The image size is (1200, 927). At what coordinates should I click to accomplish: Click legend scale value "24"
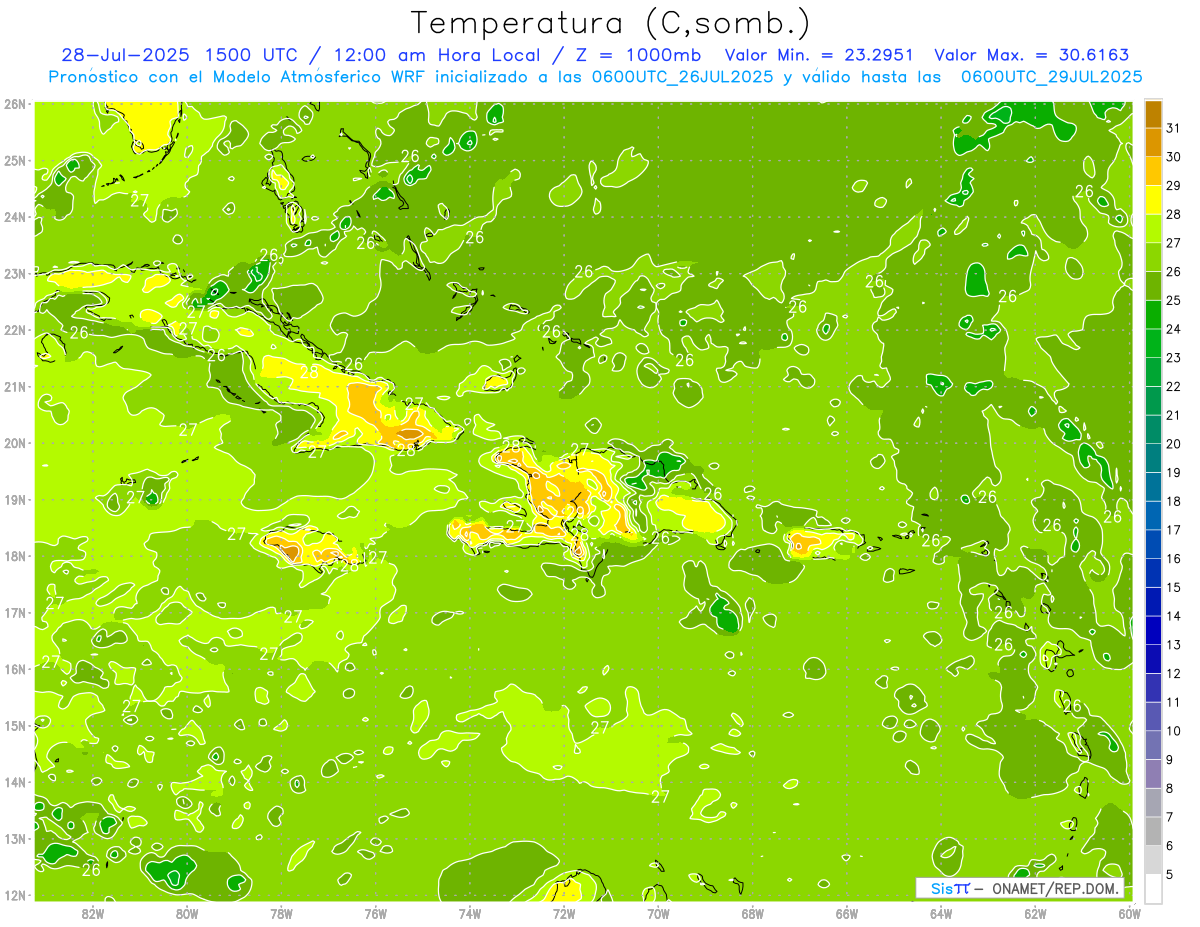(x=1173, y=329)
